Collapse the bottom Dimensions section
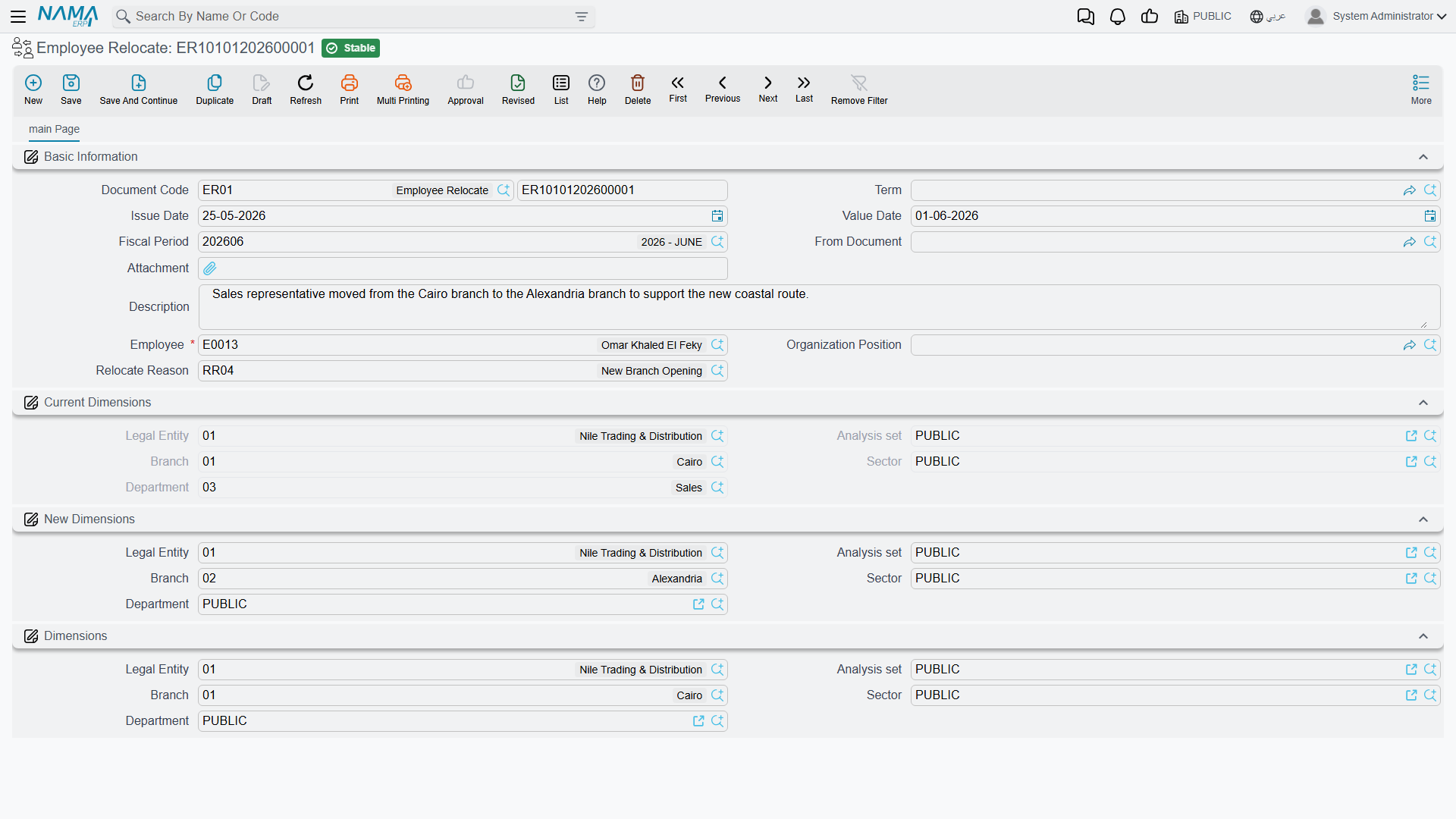 [1423, 636]
